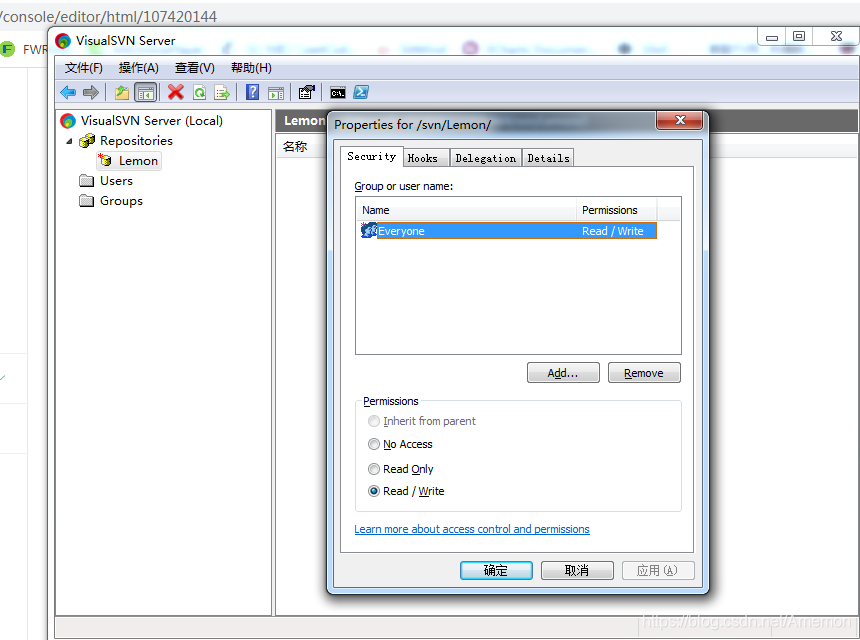Toggle the Show/Hide Action Pane icon

point(276,93)
